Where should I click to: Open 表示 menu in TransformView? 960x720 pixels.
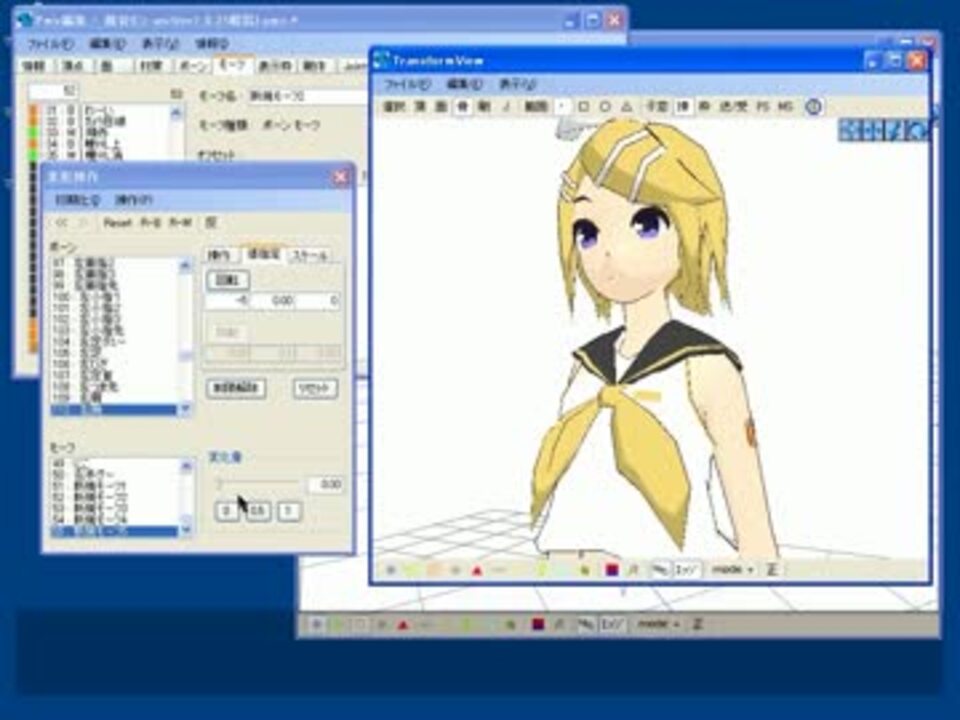coord(517,84)
